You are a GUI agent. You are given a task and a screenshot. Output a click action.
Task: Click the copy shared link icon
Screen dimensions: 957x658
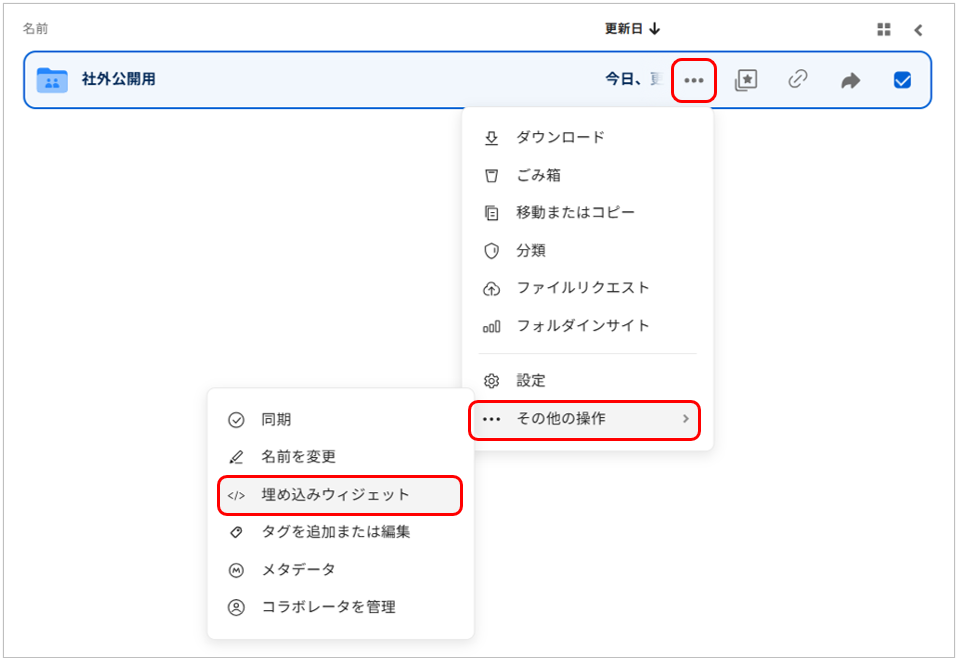[x=797, y=80]
